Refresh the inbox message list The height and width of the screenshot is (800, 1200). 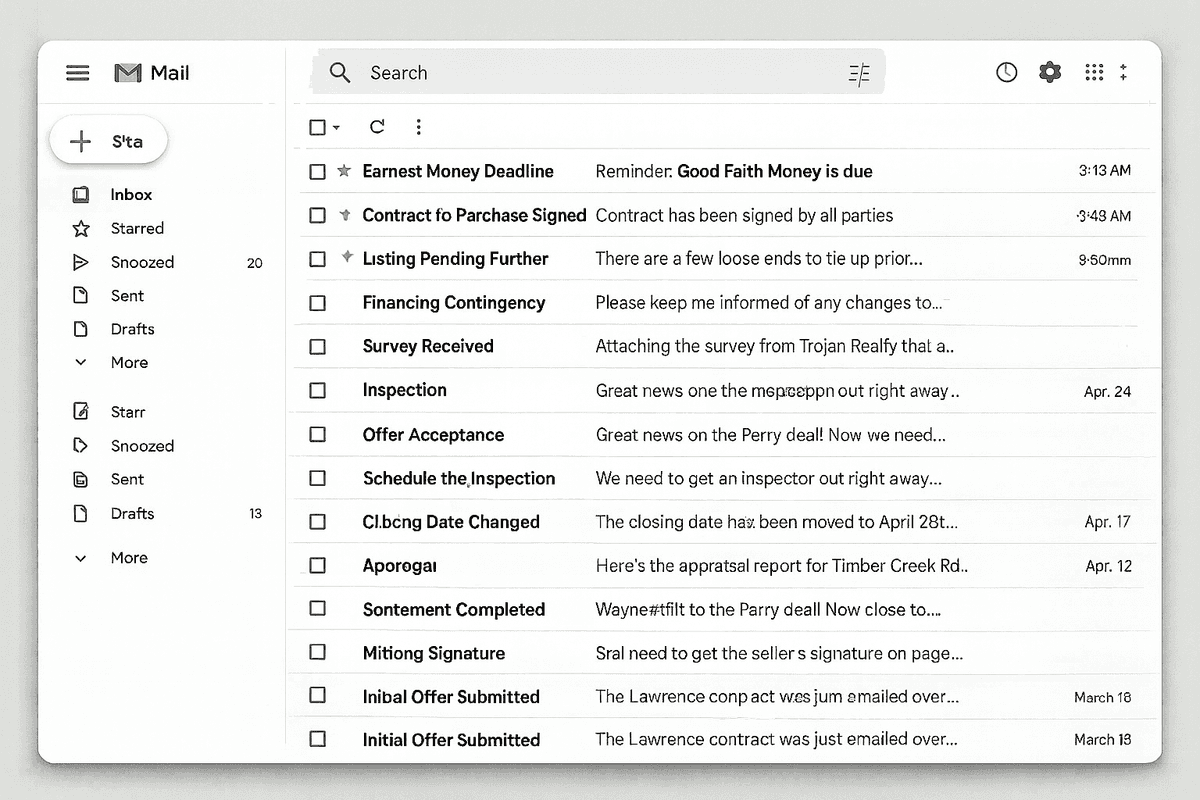point(377,127)
